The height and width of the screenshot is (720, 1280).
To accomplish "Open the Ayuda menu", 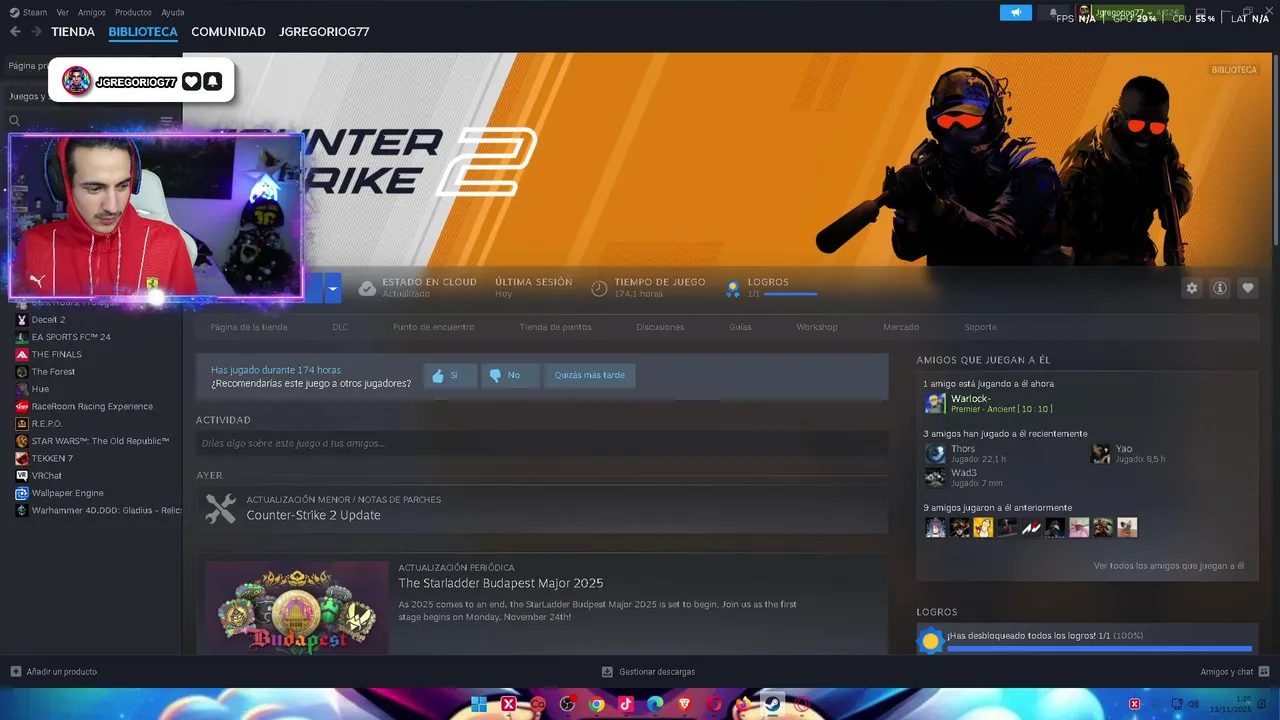I will point(173,12).
